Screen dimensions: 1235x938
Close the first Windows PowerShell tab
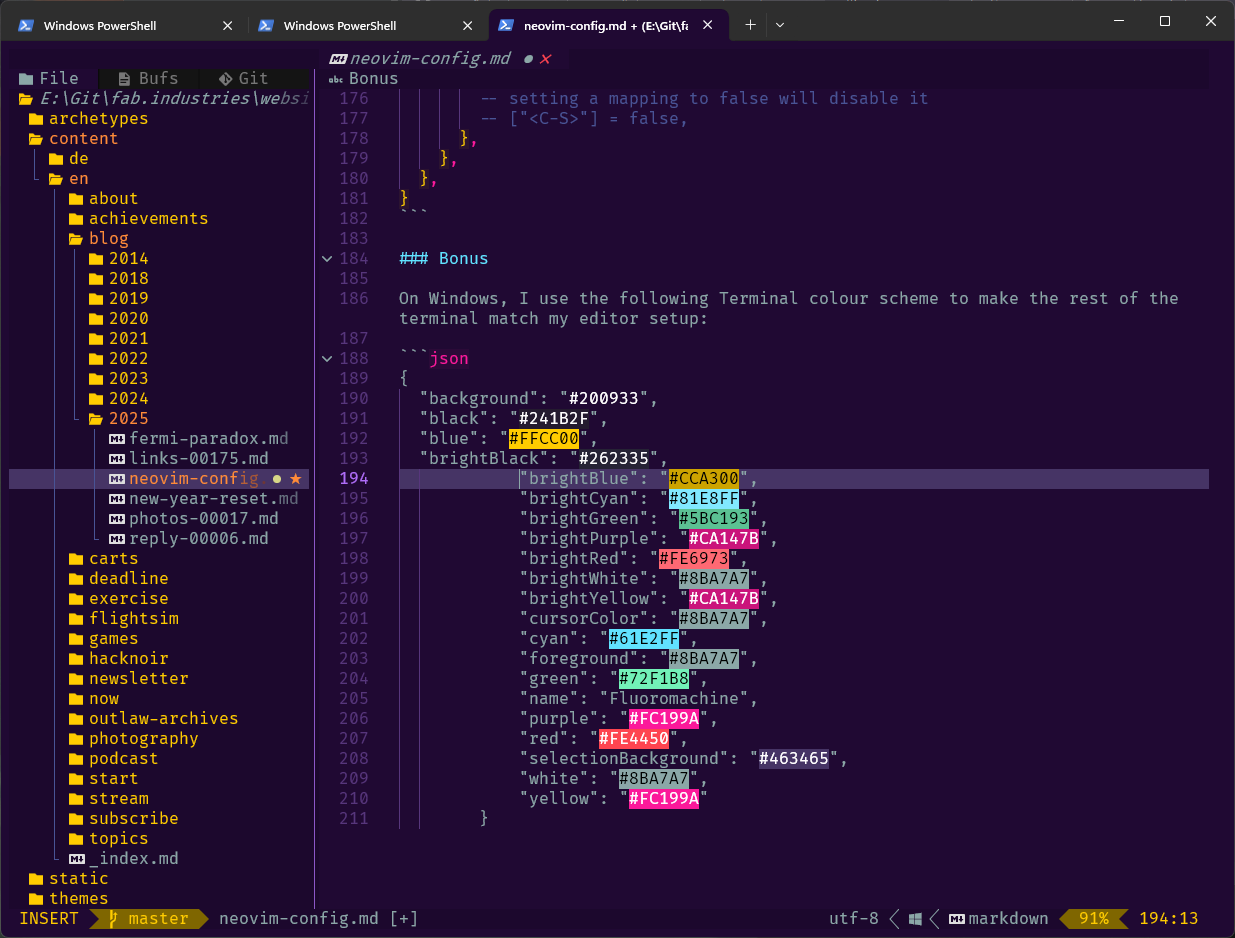click(227, 26)
